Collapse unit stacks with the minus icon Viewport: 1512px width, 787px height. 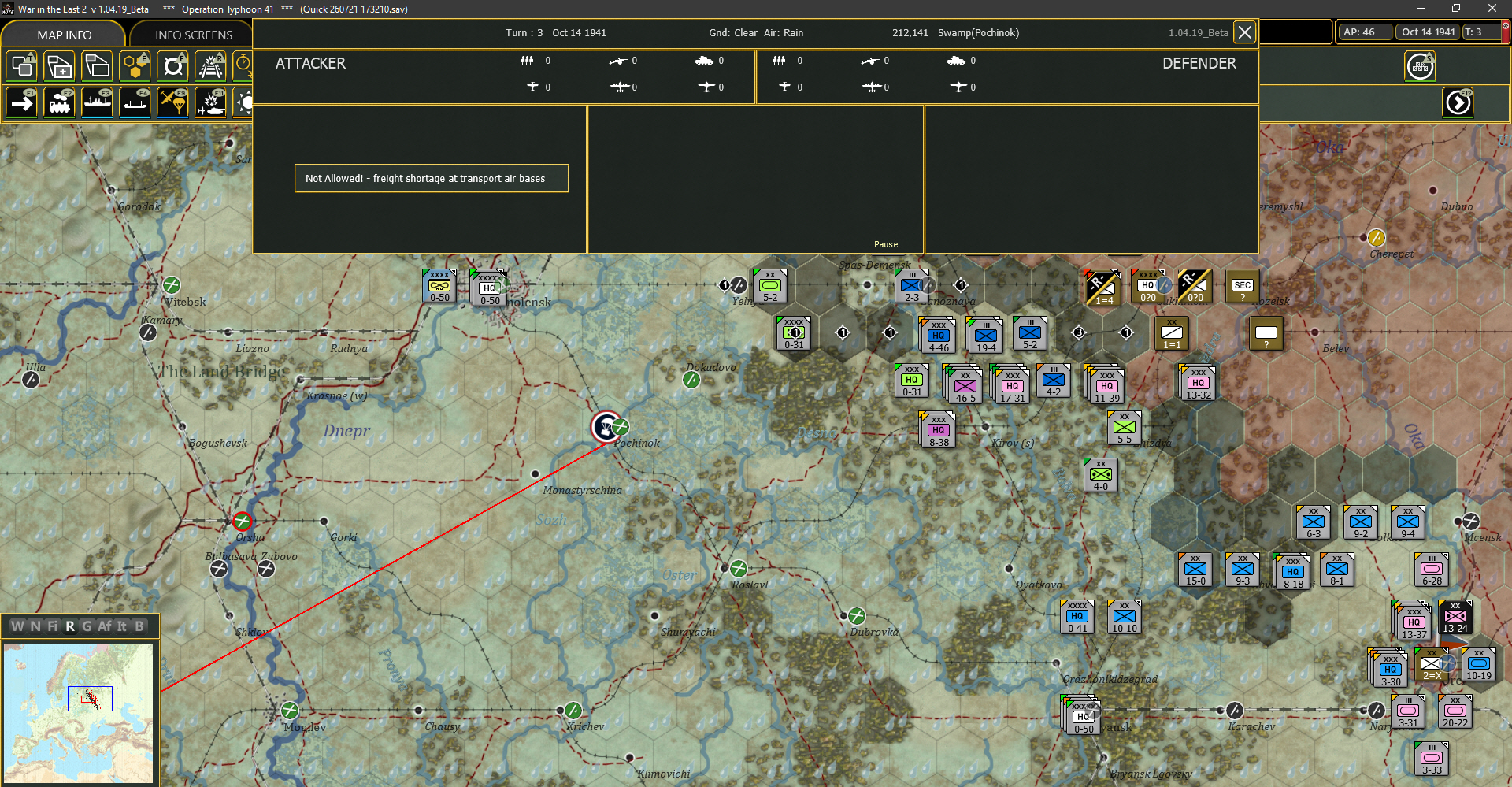(x=97, y=66)
